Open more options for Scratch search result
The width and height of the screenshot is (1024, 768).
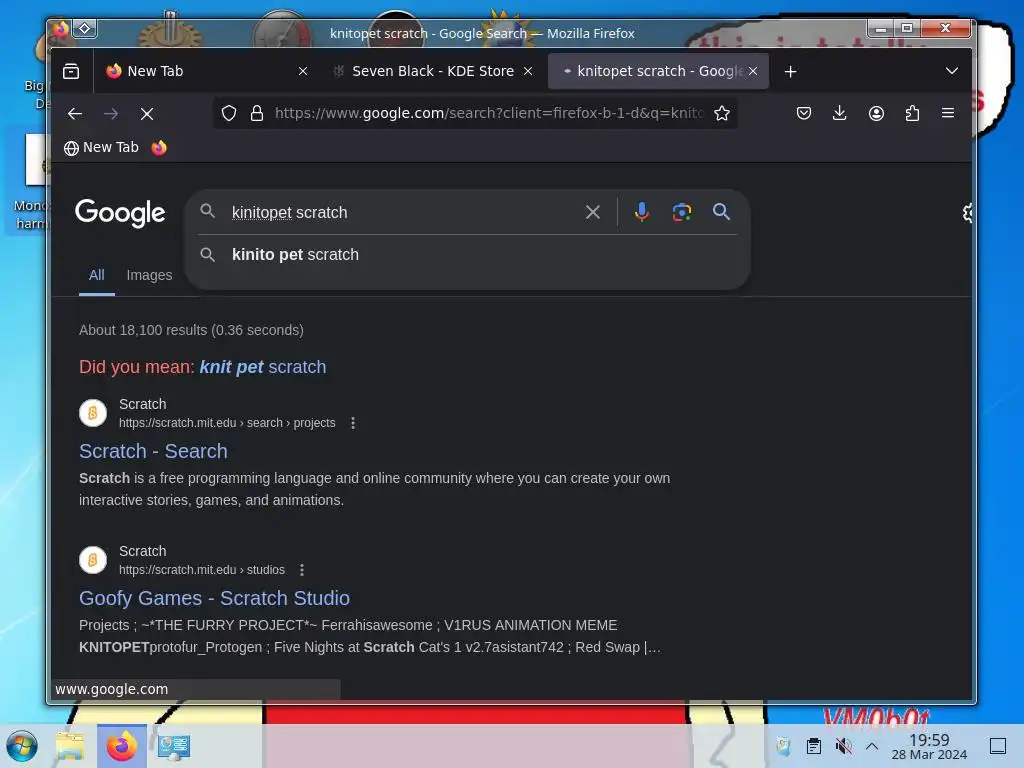[x=353, y=423]
